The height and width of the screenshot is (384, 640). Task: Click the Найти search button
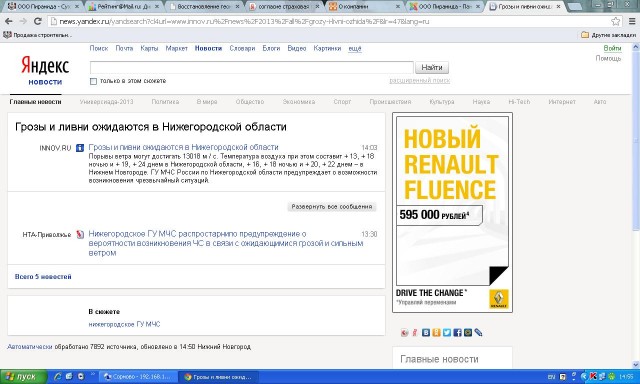(x=432, y=67)
